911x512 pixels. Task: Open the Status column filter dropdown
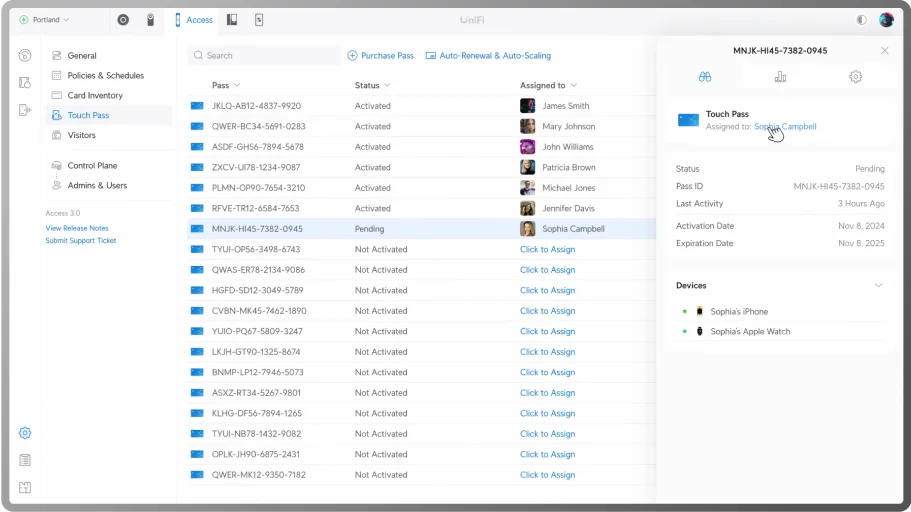pyautogui.click(x=372, y=85)
